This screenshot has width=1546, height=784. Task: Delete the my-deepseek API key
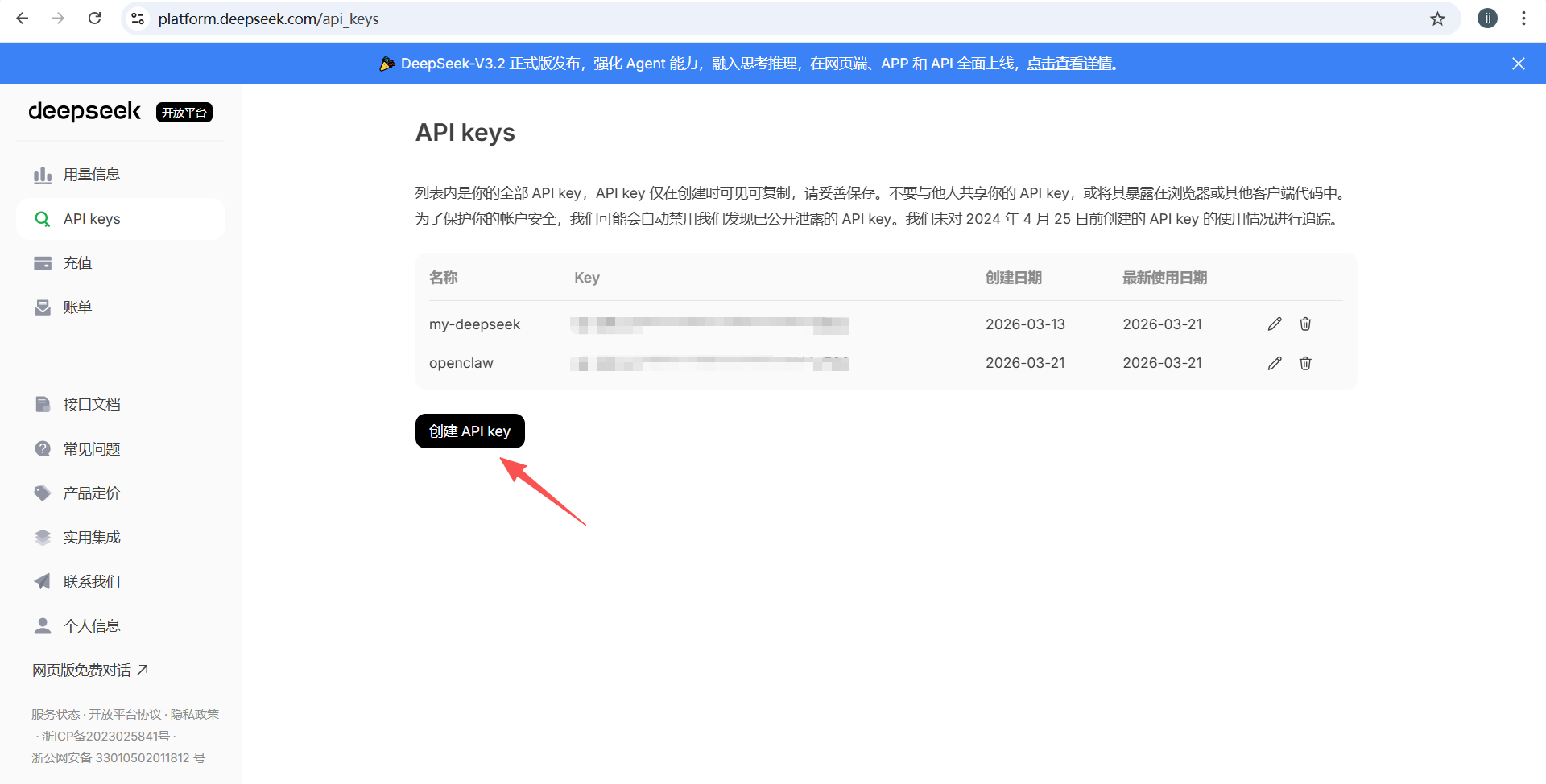[x=1305, y=324]
